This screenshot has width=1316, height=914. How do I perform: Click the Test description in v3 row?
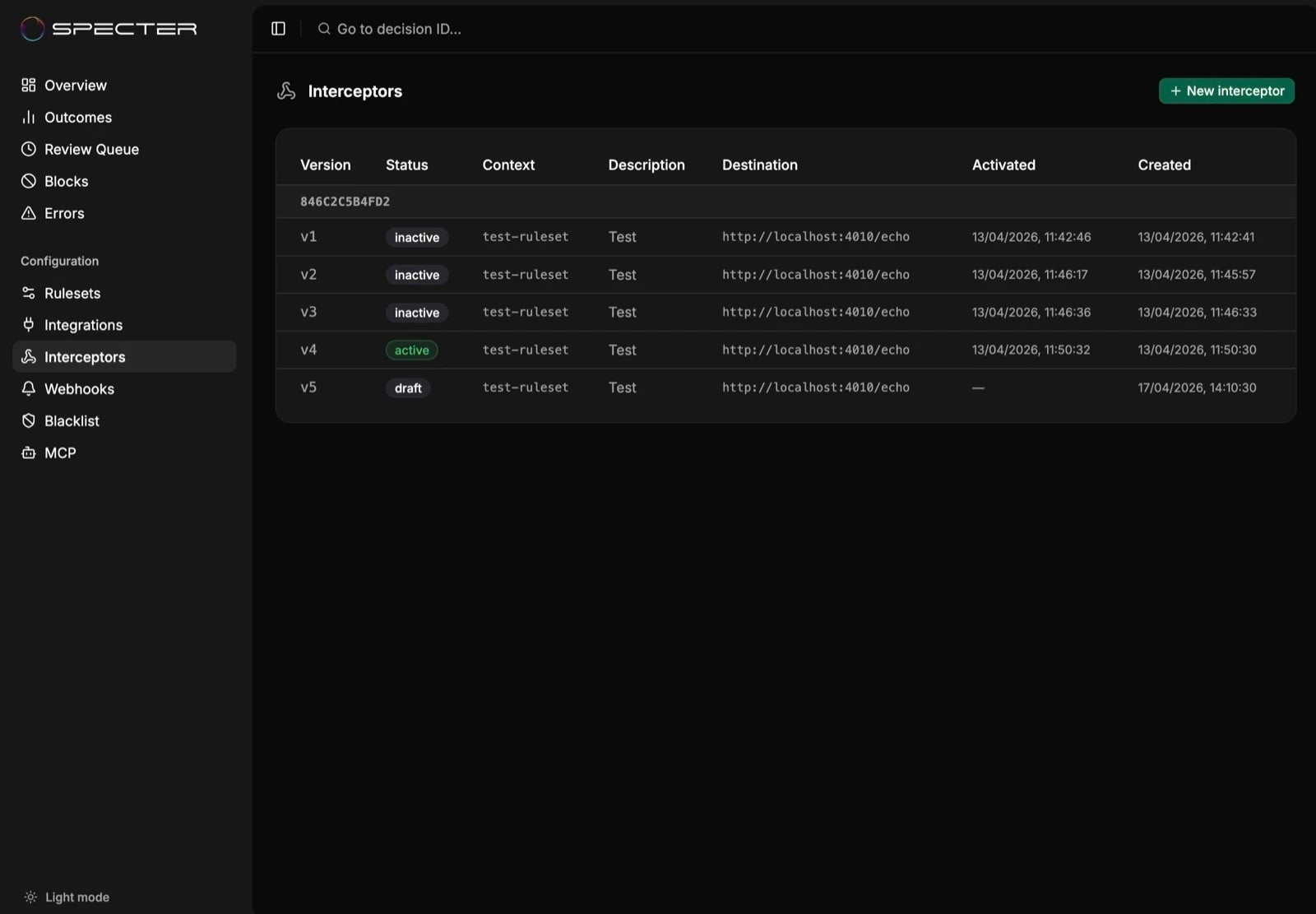(622, 313)
